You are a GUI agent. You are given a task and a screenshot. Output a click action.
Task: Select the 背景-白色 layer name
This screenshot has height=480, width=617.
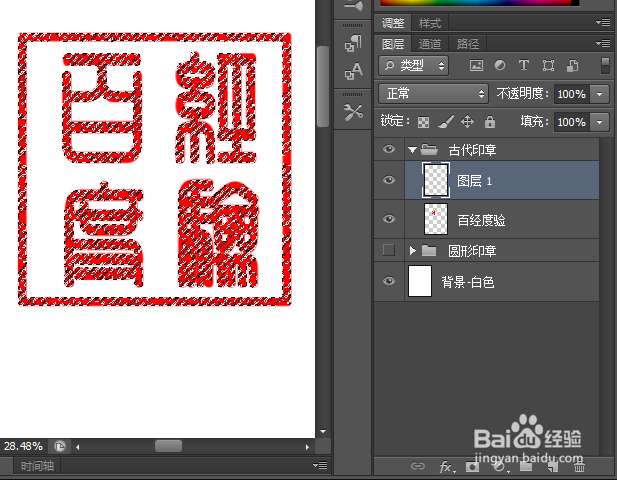click(x=467, y=282)
